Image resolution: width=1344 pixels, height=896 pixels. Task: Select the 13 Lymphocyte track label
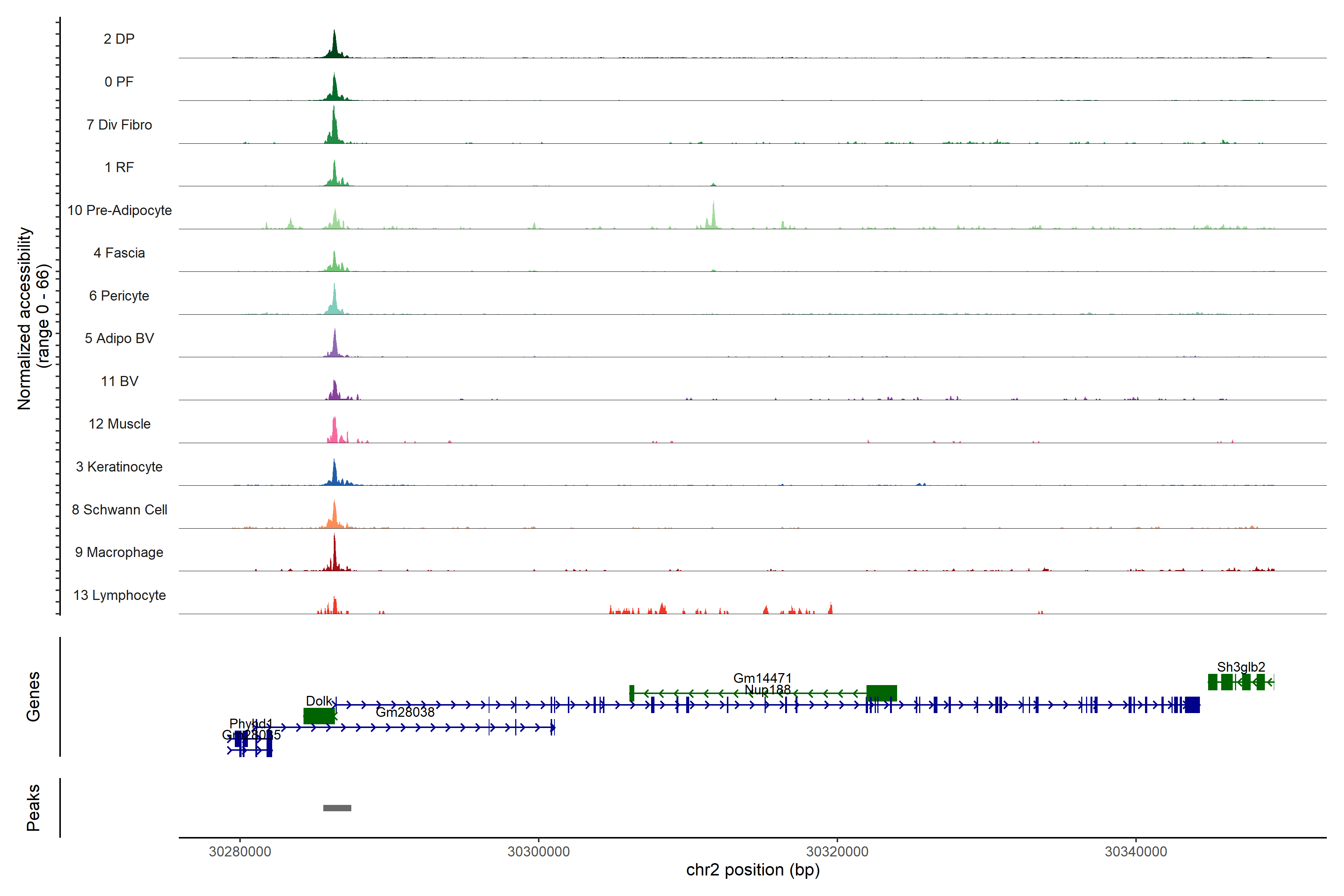click(119, 595)
